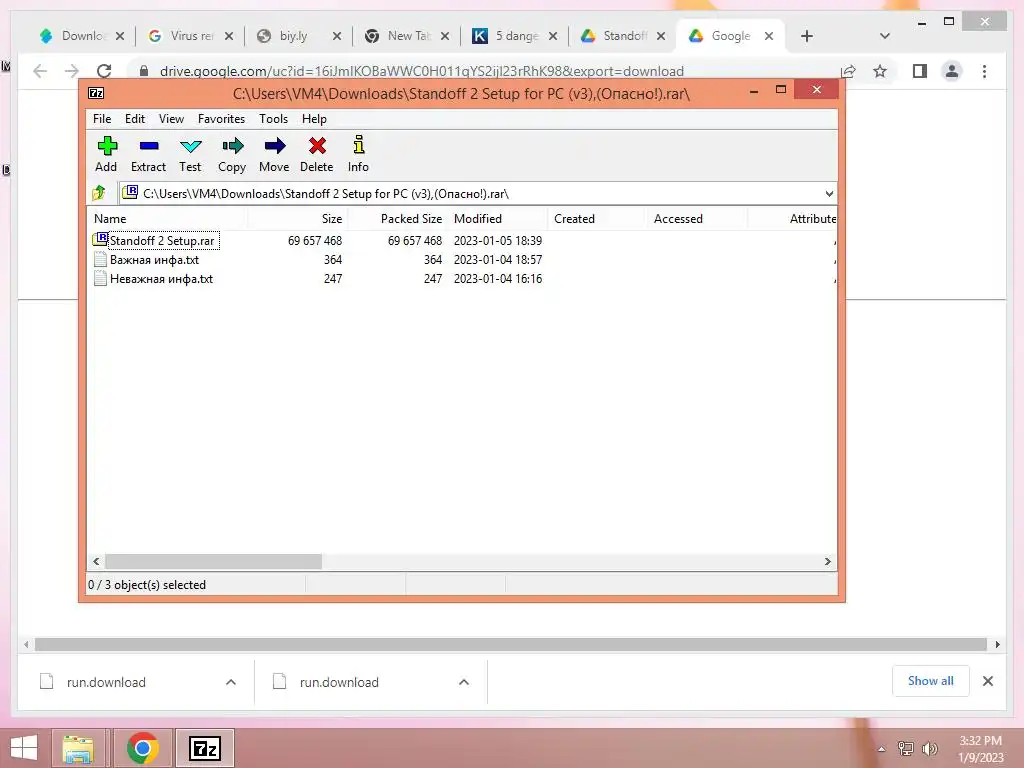Open the Info toolbar icon
The height and width of the screenshot is (768, 1024).
(x=359, y=145)
